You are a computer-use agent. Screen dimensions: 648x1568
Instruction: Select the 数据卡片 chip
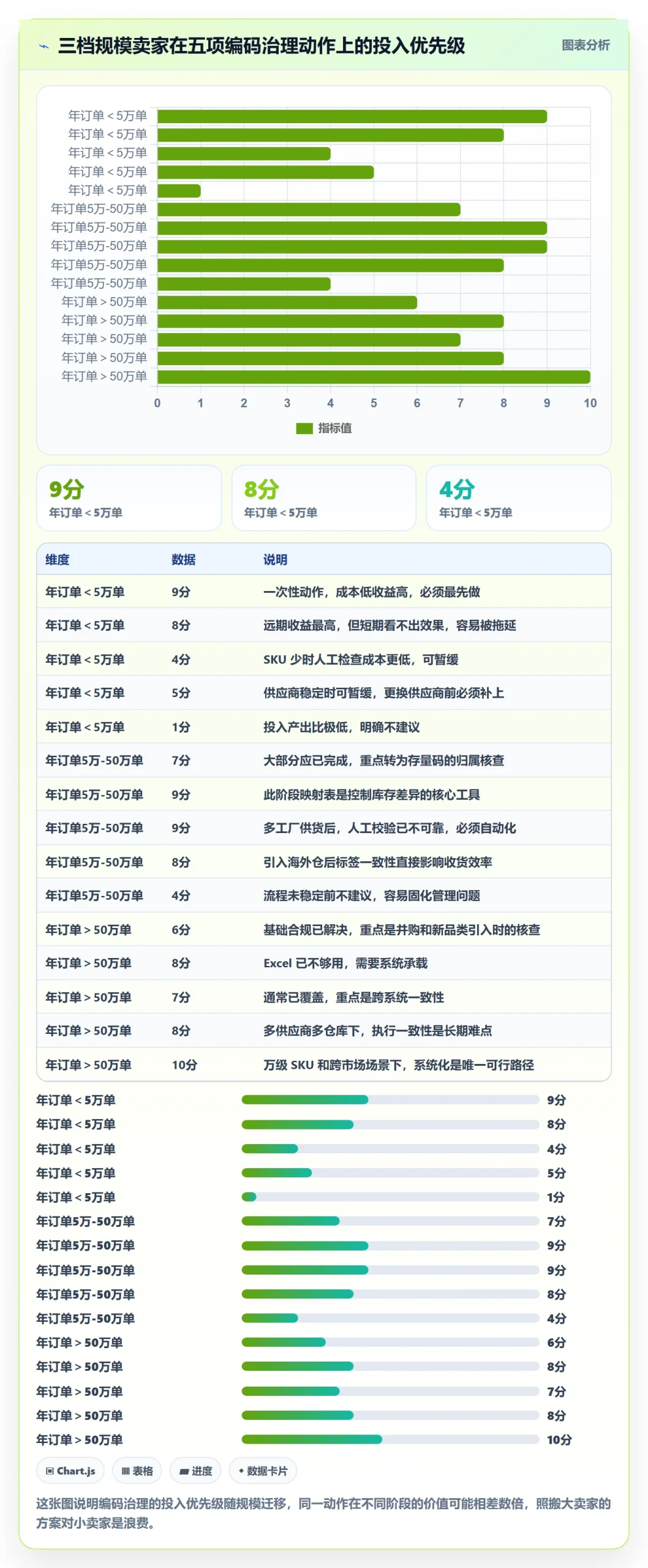click(263, 1471)
